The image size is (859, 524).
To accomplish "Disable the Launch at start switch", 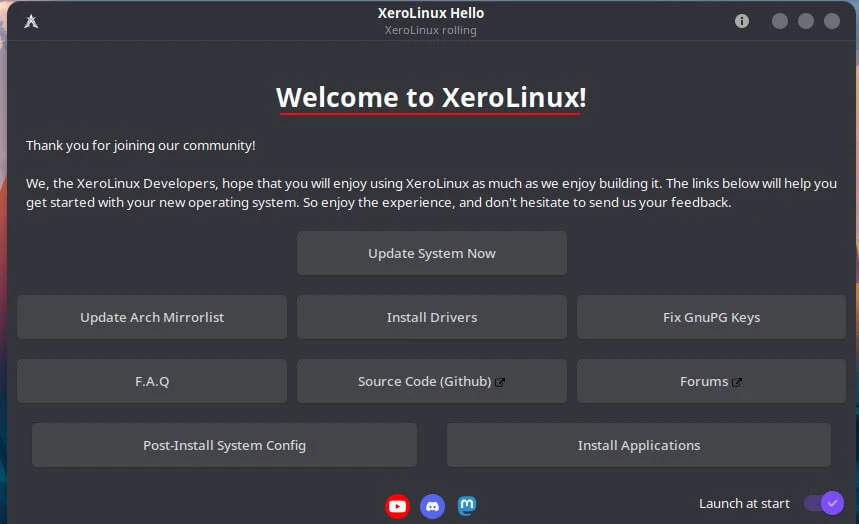I will 823,503.
